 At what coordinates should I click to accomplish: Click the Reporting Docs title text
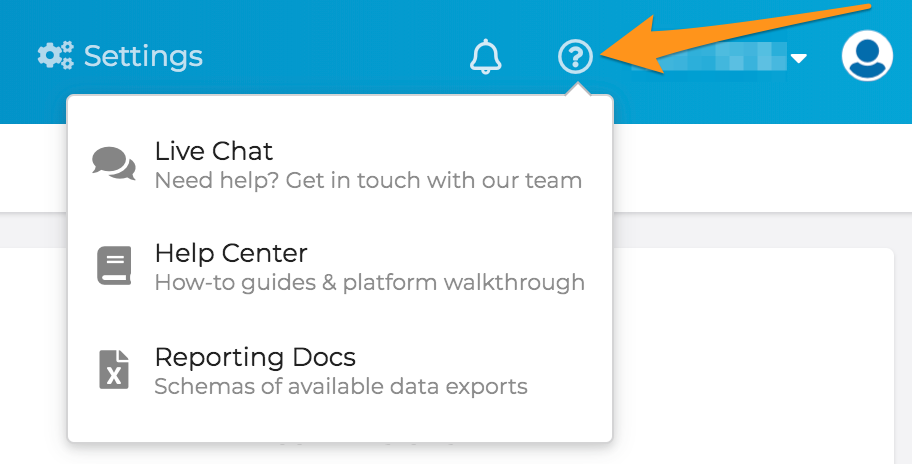click(255, 358)
